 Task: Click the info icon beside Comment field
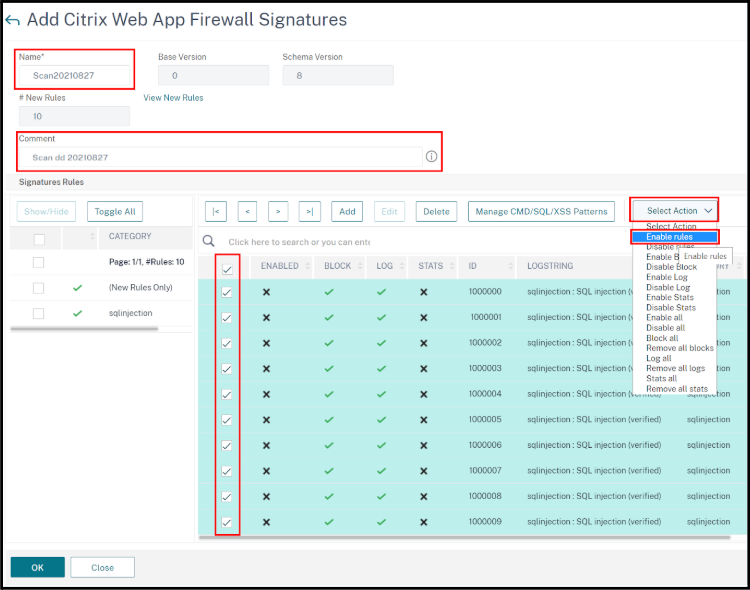click(431, 156)
